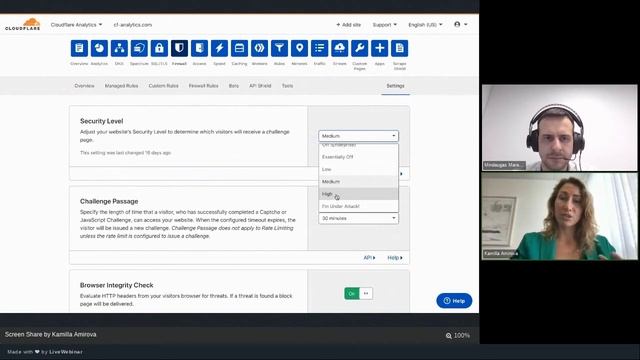This screenshot has height=360, width=640.
Task: Click the zoom 100% magnifier icon
Action: [449, 336]
